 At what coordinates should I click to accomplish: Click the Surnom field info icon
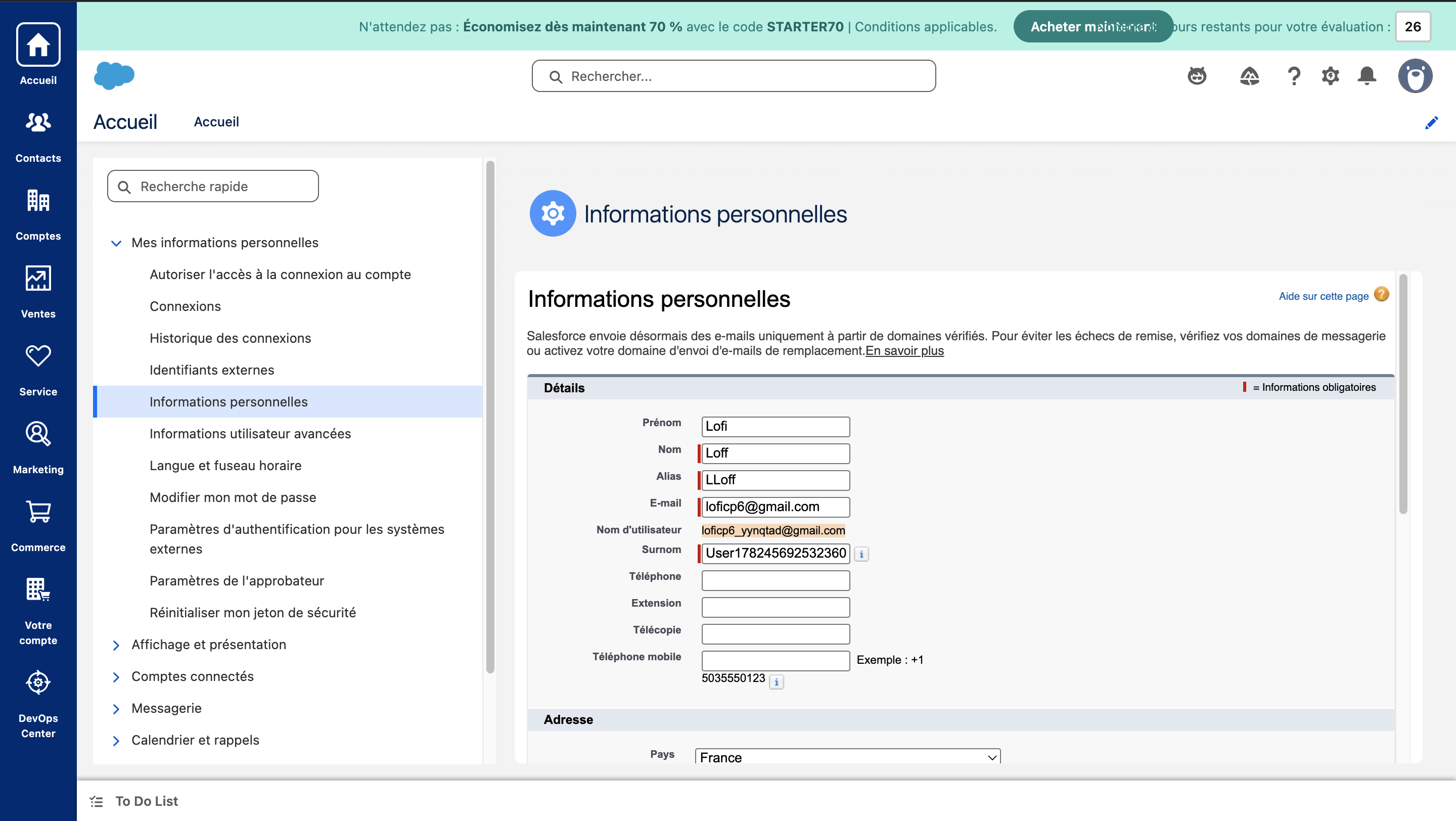click(861, 554)
